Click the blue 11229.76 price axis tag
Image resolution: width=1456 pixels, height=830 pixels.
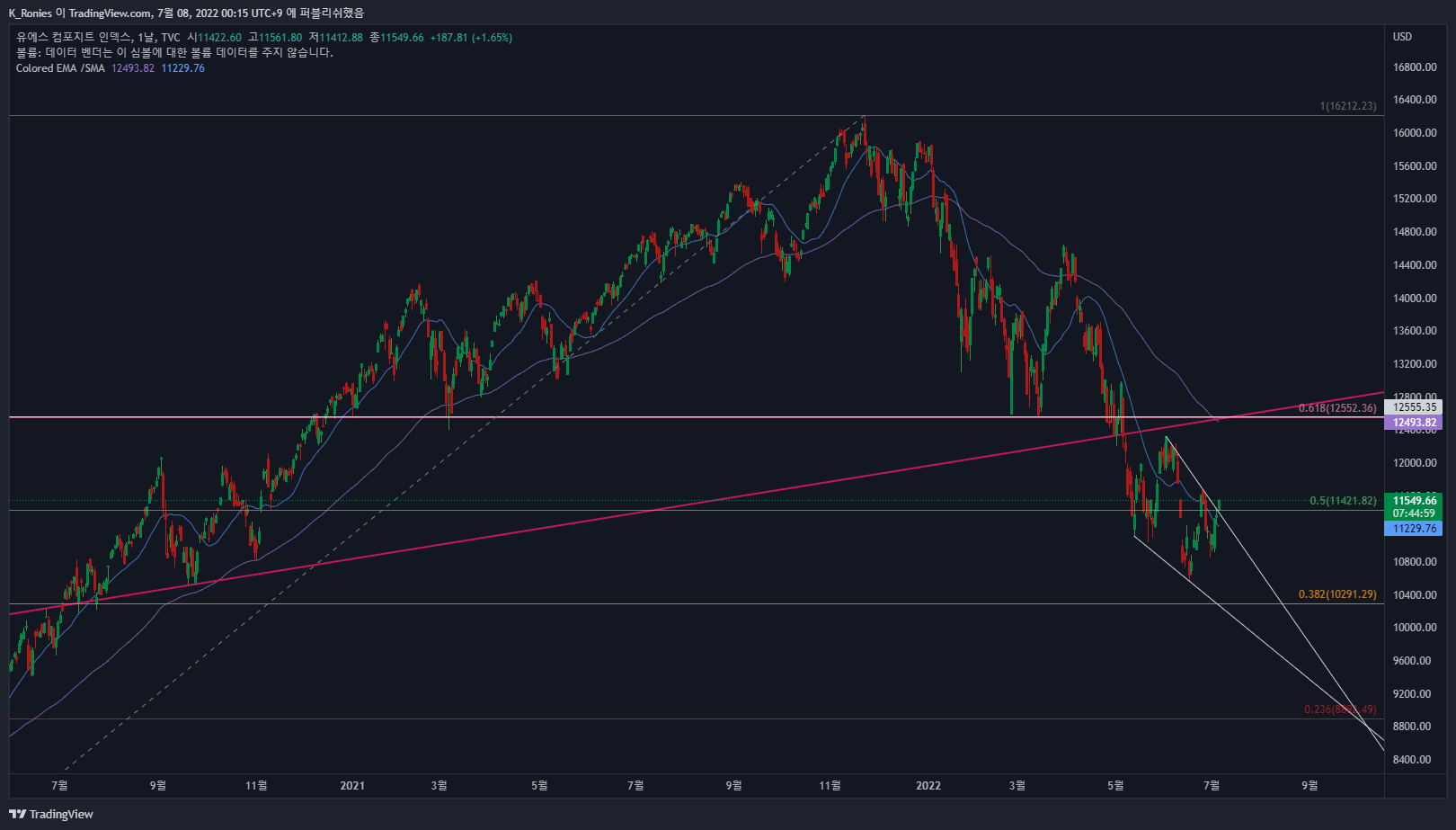point(1415,529)
